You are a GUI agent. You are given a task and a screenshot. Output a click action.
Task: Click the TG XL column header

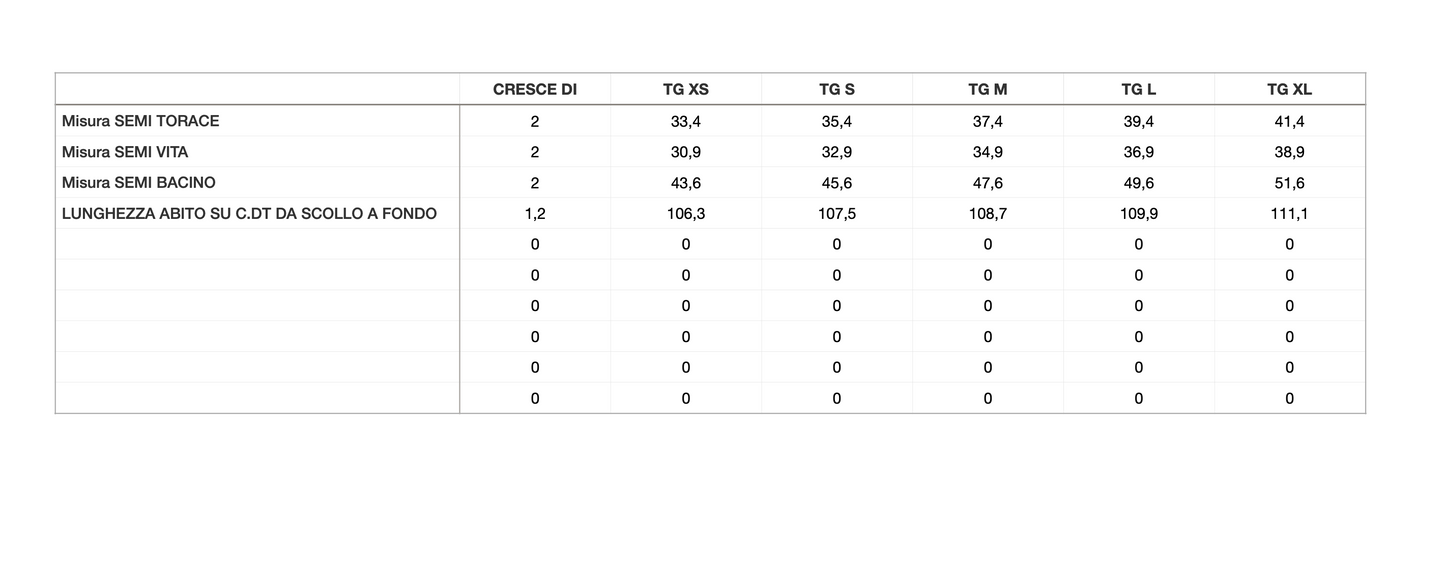pos(1289,89)
